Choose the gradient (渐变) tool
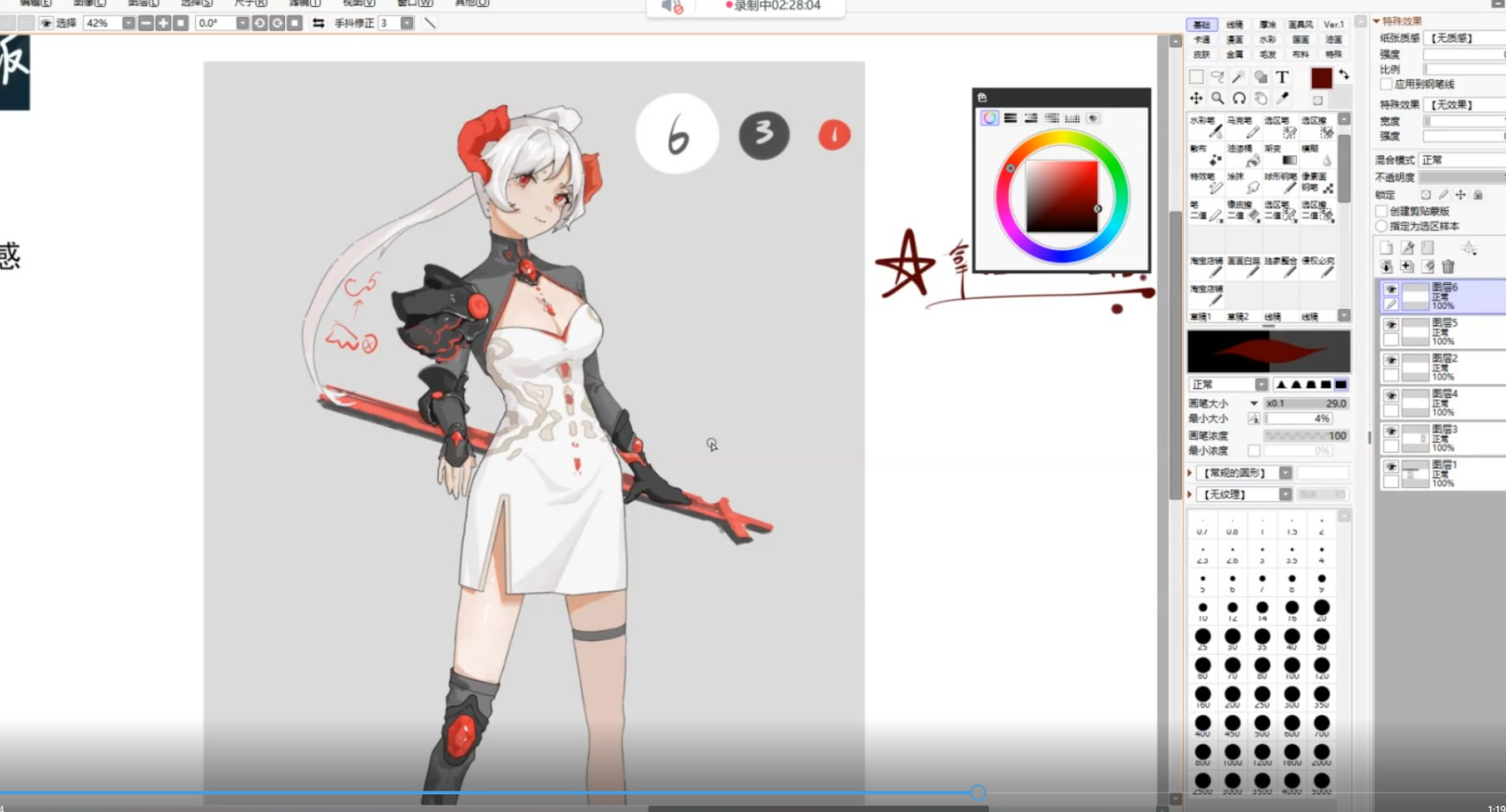The height and width of the screenshot is (812, 1506). 1283,156
